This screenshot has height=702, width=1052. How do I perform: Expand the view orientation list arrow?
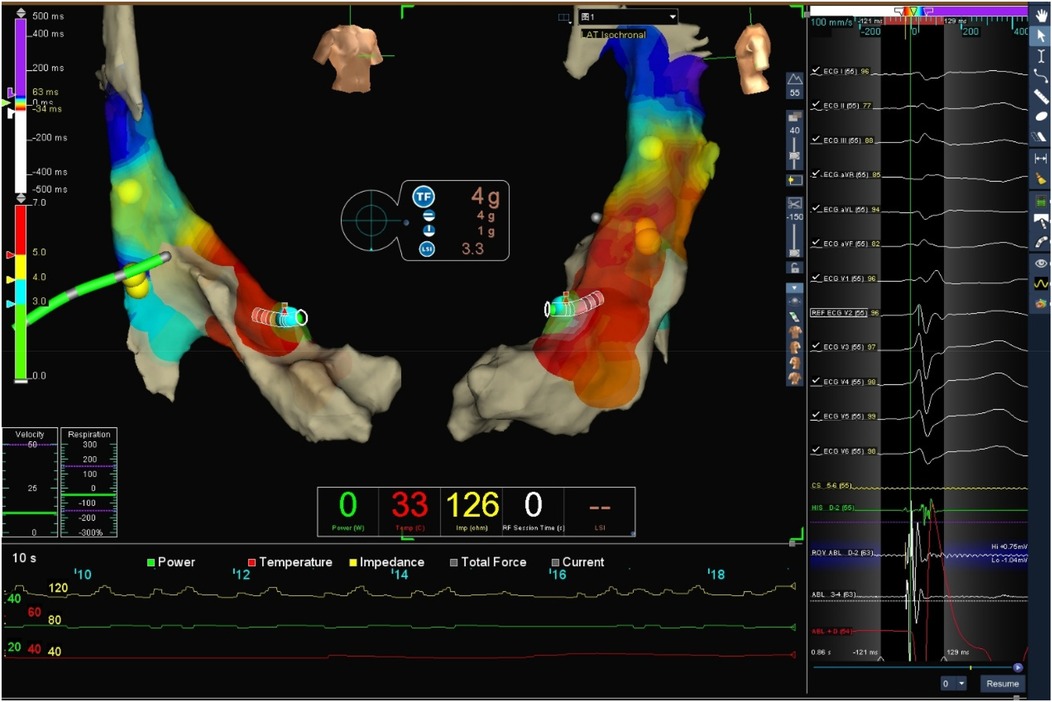pos(795,288)
